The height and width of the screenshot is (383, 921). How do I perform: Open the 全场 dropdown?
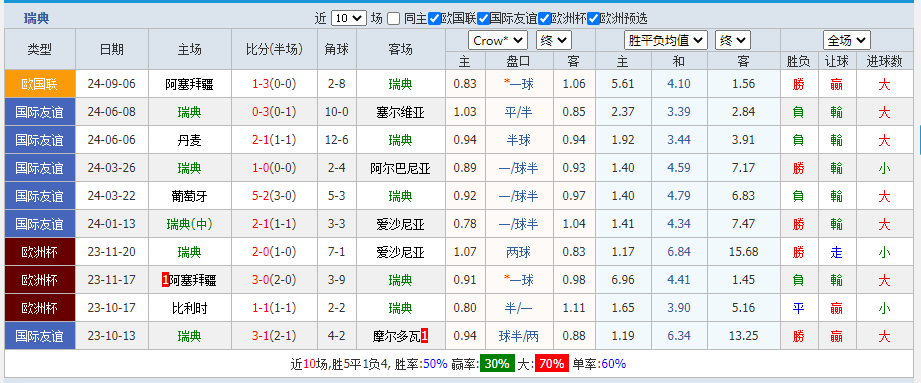pyautogui.click(x=846, y=41)
